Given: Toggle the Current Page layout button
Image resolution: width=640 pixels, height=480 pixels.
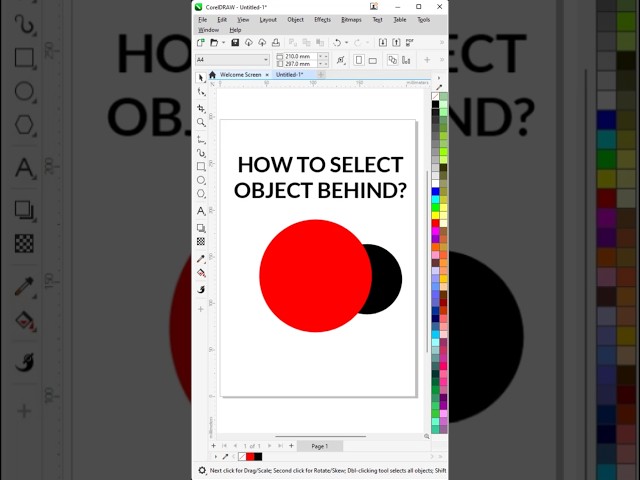Looking at the screenshot, I should 406,60.
